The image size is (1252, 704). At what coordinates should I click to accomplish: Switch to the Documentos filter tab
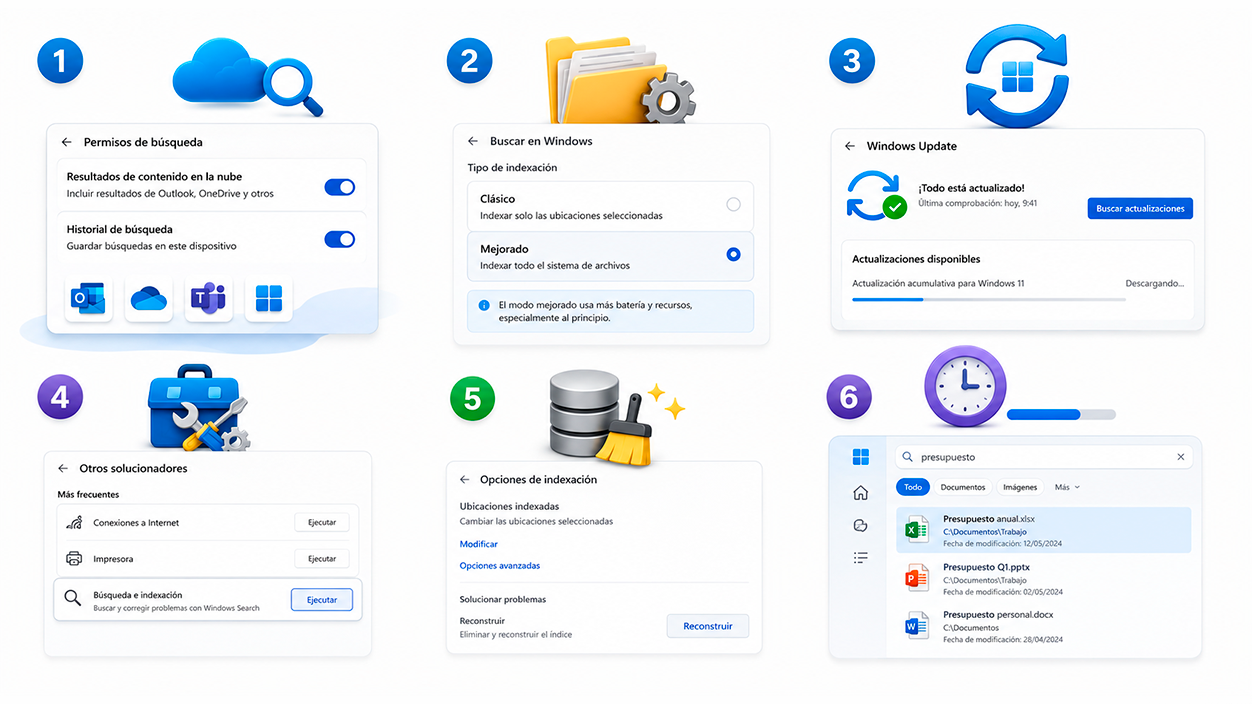tap(963, 487)
